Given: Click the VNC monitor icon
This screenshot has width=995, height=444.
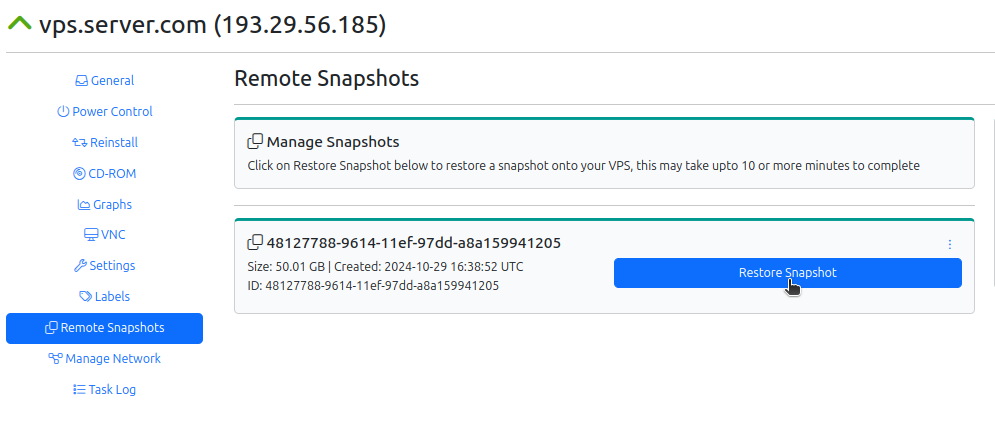Looking at the screenshot, I should (91, 235).
